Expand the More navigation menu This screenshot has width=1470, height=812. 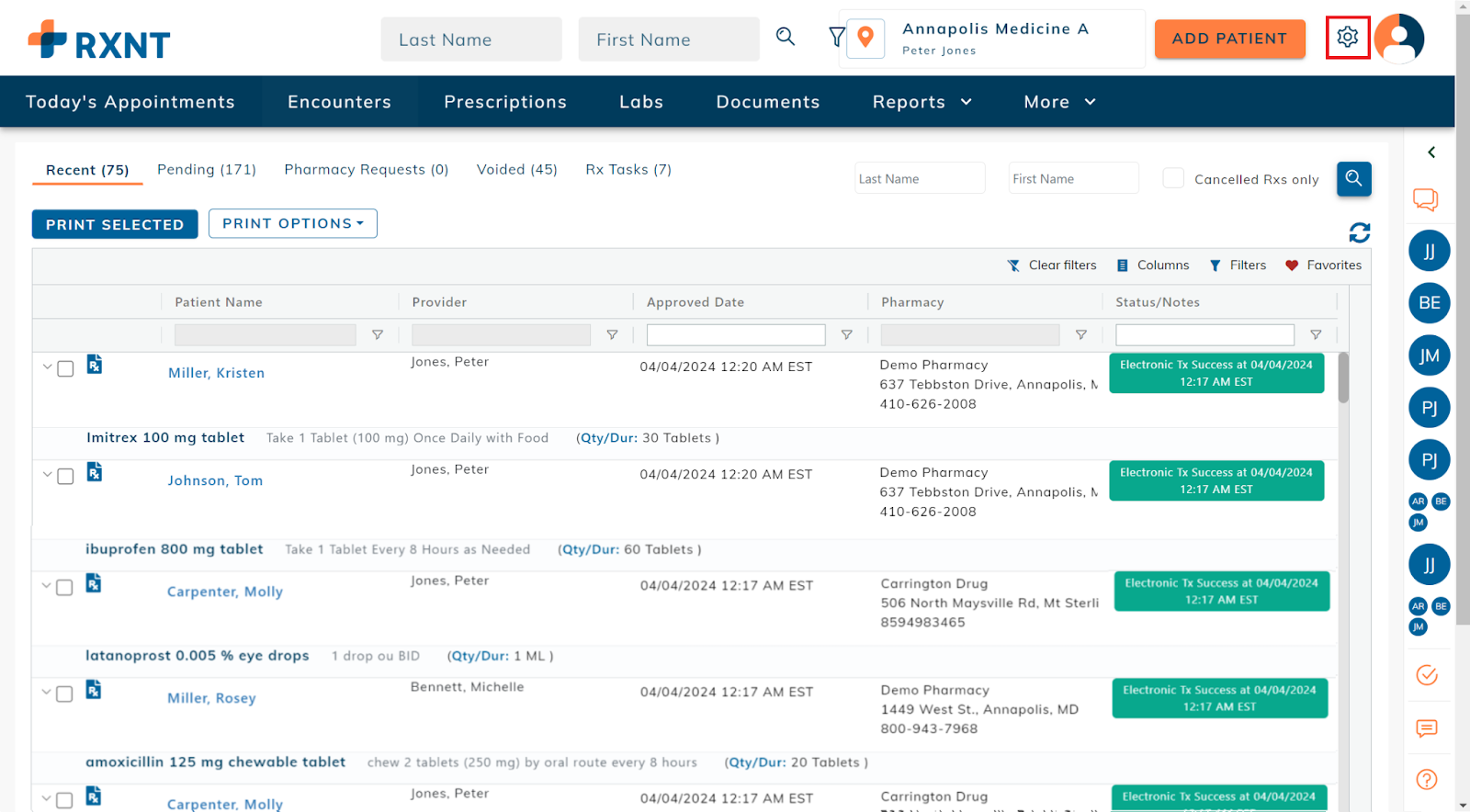[x=1059, y=102]
